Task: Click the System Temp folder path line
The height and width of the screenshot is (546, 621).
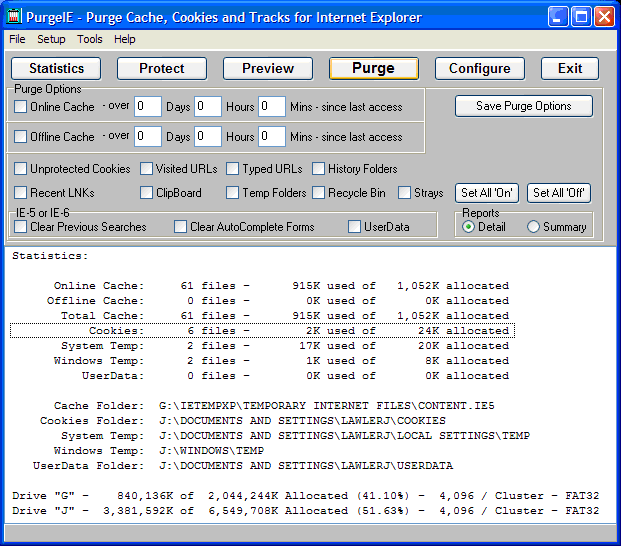Action: point(295,436)
